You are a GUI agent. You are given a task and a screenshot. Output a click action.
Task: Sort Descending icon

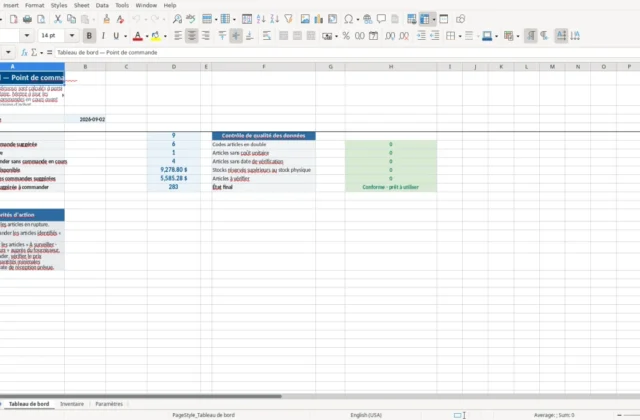click(274, 19)
